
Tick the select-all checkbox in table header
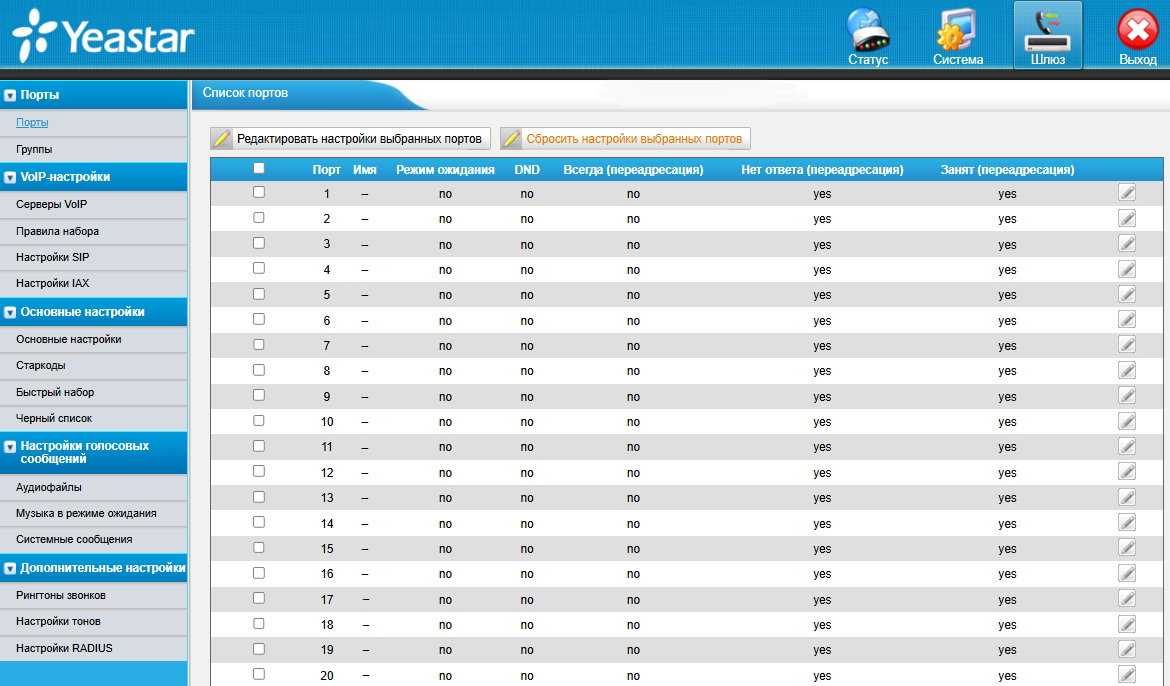point(259,168)
